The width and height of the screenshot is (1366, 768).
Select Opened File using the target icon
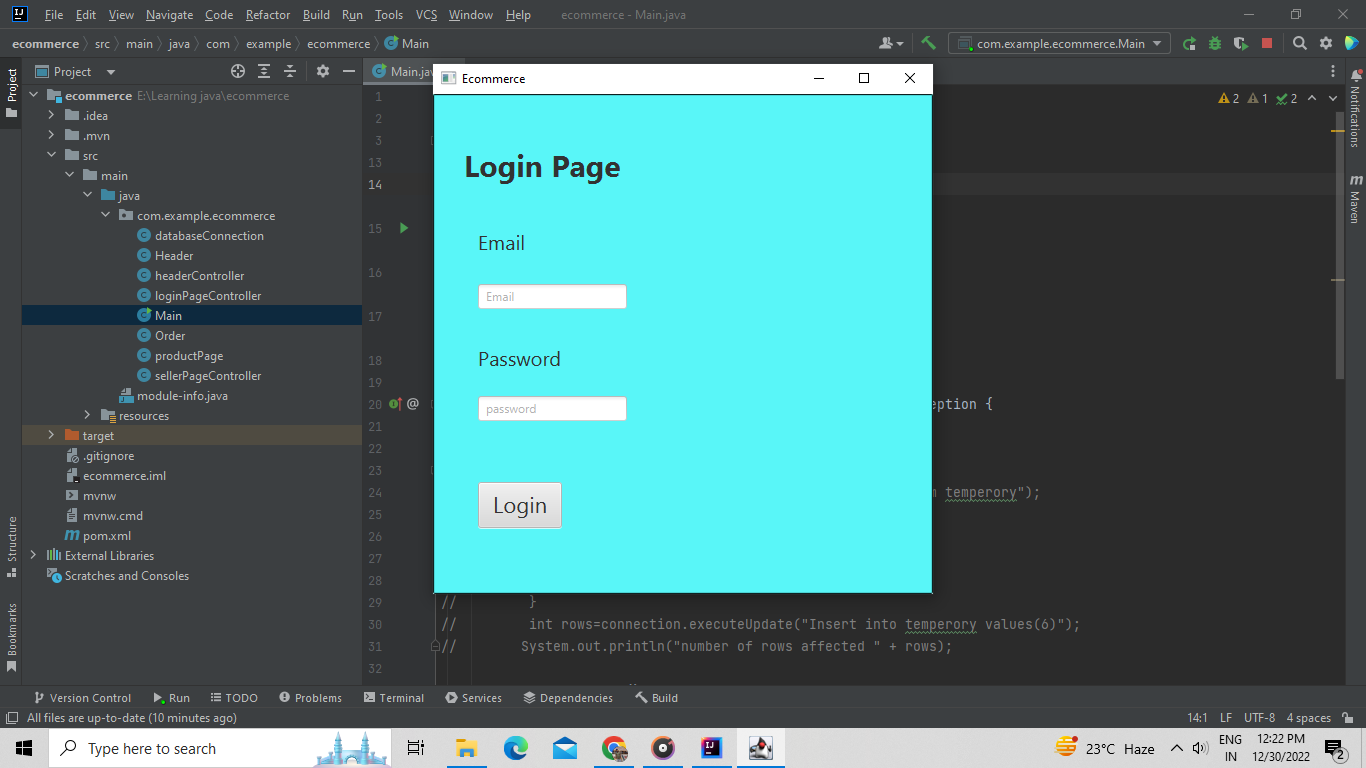pos(238,71)
